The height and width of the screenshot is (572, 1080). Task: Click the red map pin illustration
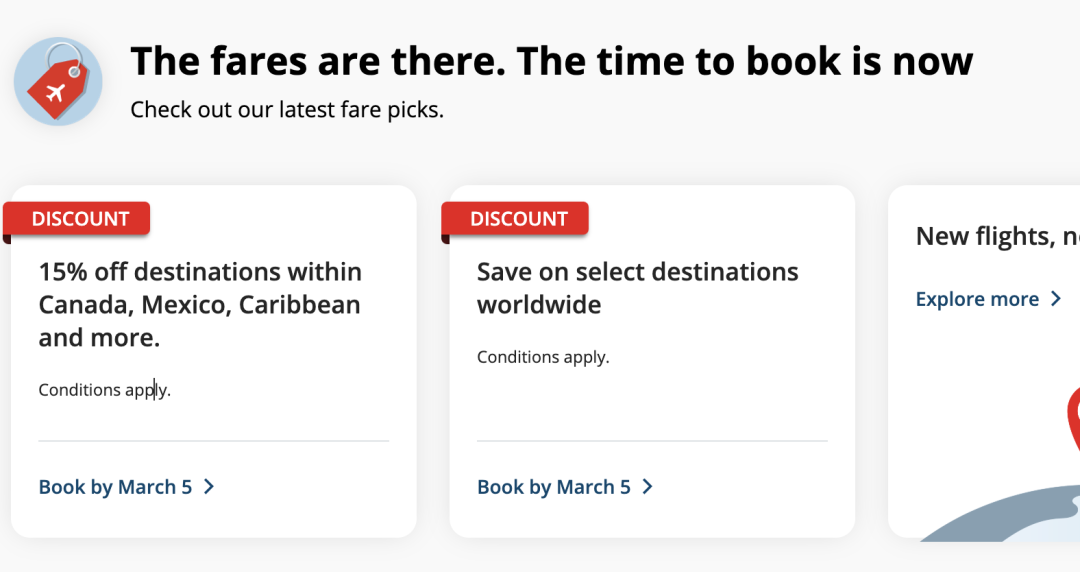click(x=1073, y=422)
